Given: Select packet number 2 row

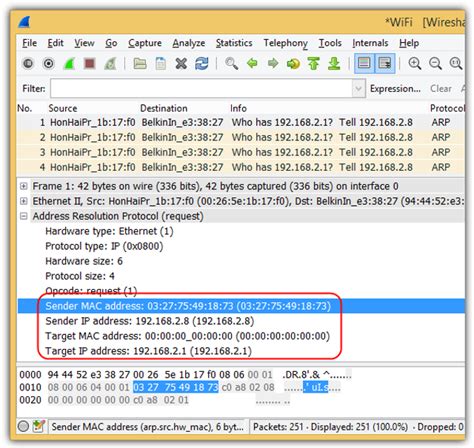Looking at the screenshot, I should (x=241, y=137).
